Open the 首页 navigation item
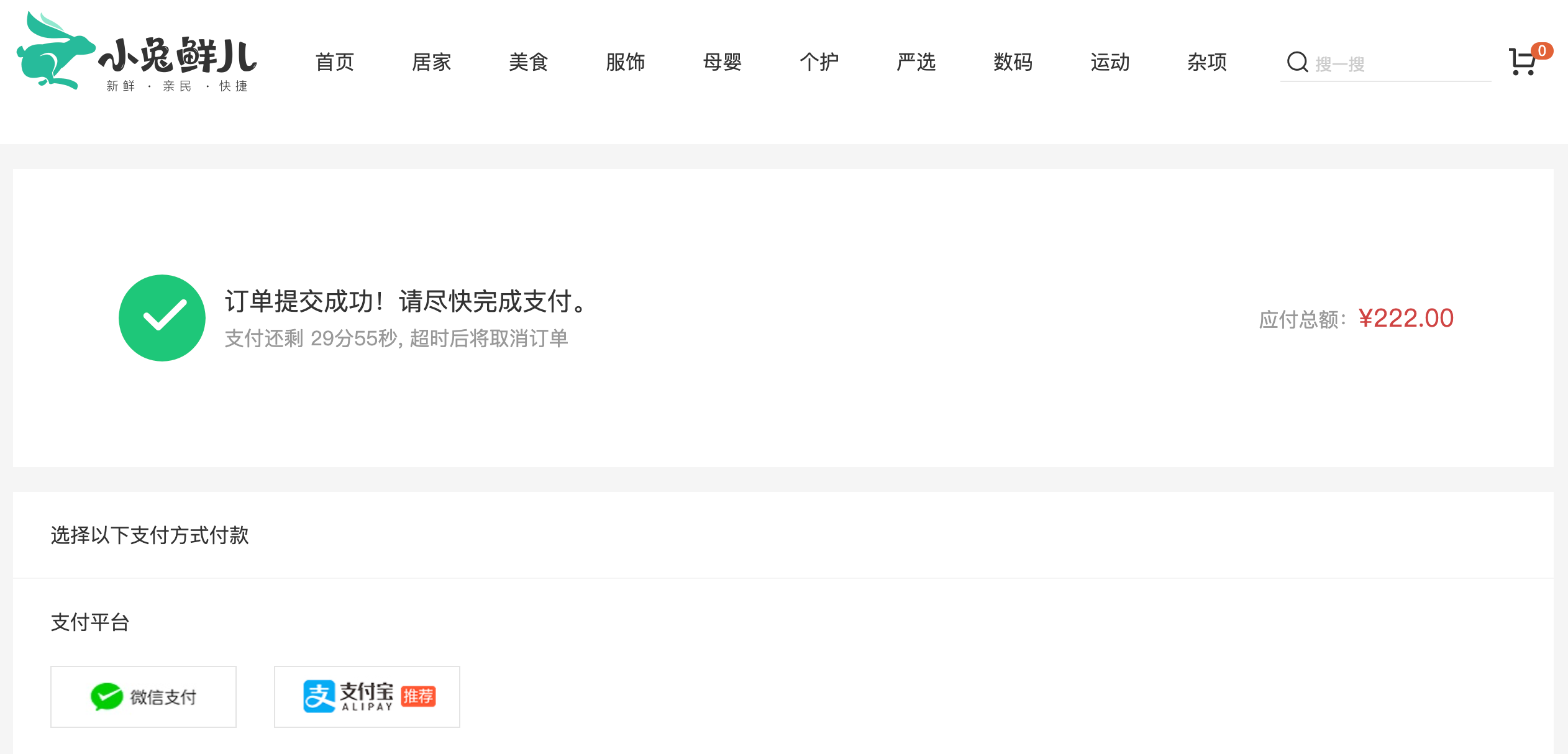This screenshot has width=1568, height=754. click(x=335, y=62)
